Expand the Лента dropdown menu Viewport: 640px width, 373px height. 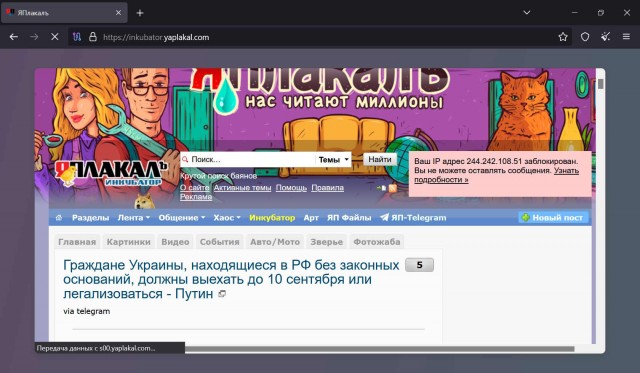click(x=133, y=218)
